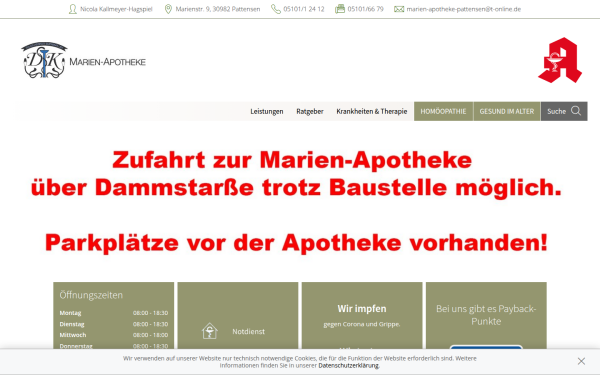Open the Datenschutzerklärung link
This screenshot has width=600, height=375.
point(349,365)
